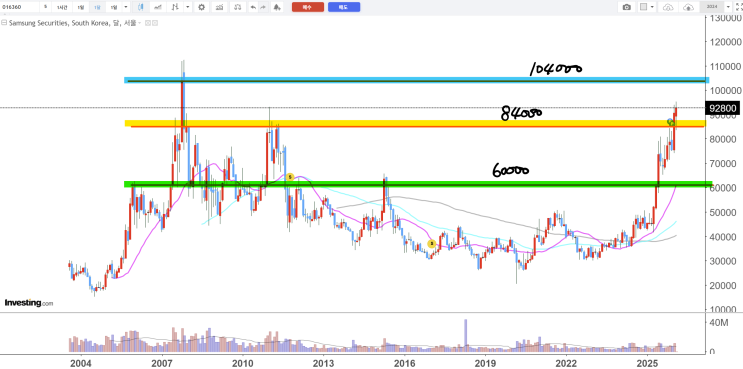Expand the time interval dropdown arrow
Image resolution: width=743 pixels, height=369 pixels.
tap(126, 7)
